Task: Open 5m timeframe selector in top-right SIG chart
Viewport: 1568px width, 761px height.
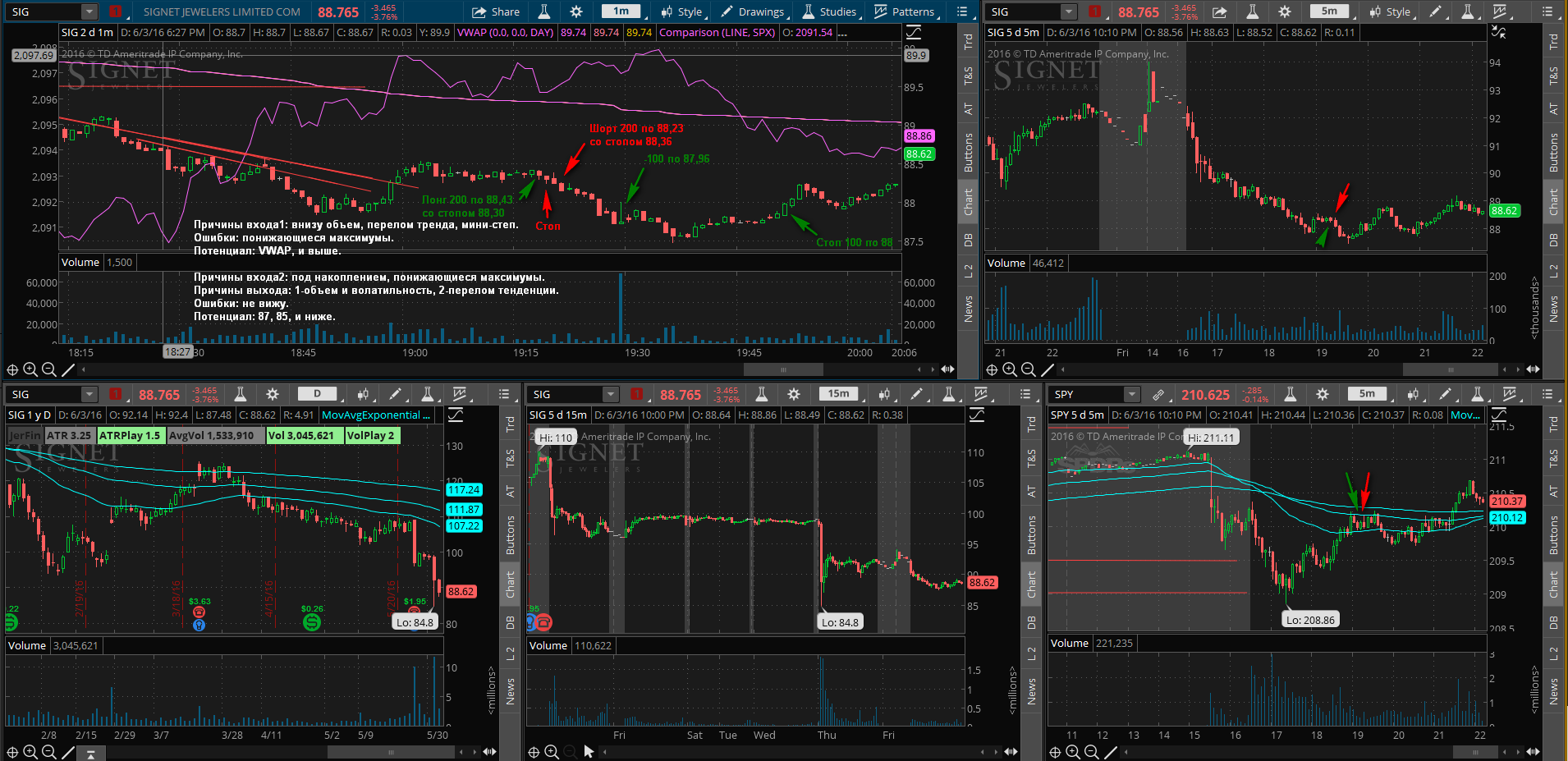Action: click(x=1329, y=11)
